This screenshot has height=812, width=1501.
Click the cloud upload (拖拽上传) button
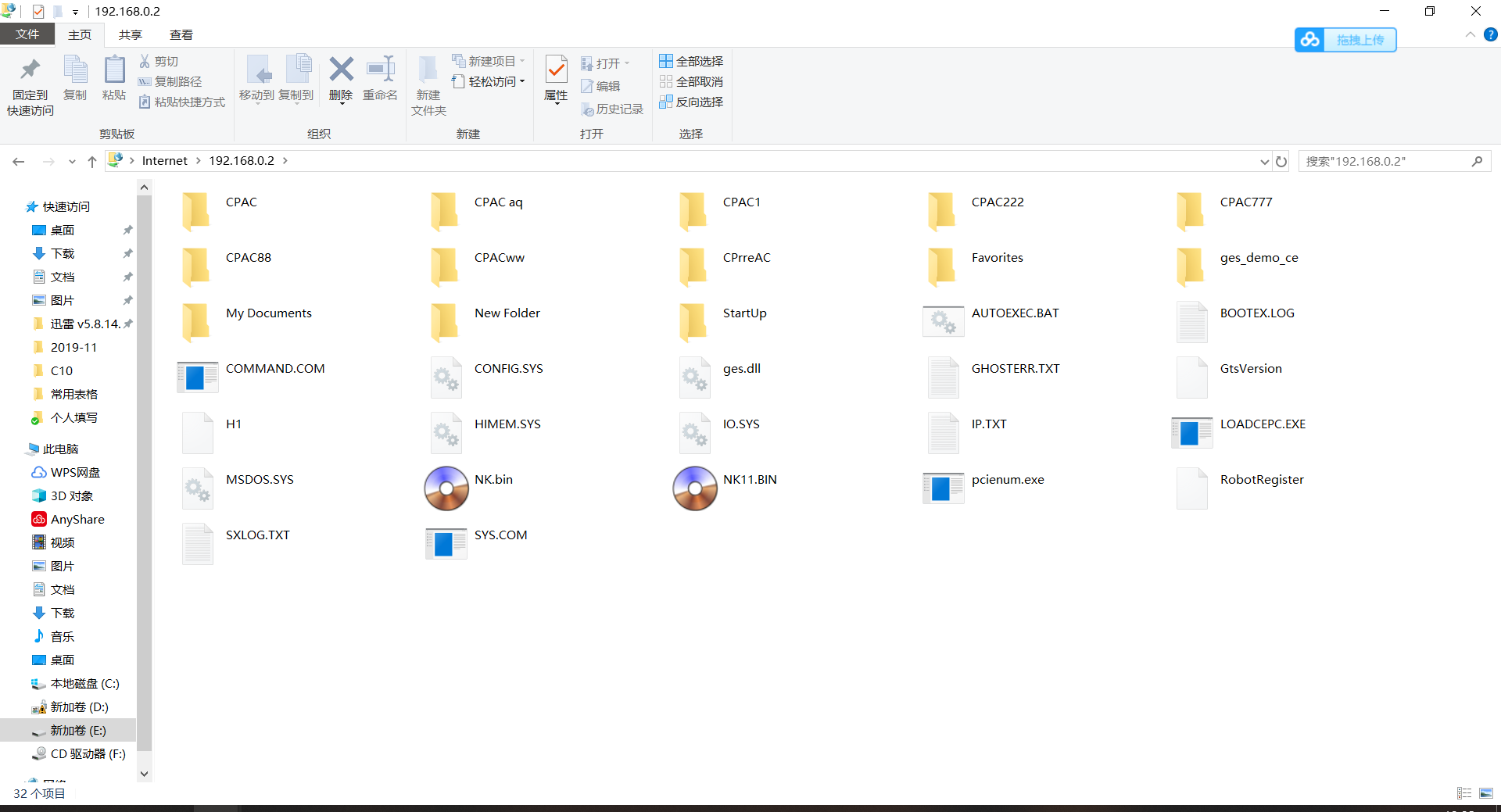(1345, 40)
